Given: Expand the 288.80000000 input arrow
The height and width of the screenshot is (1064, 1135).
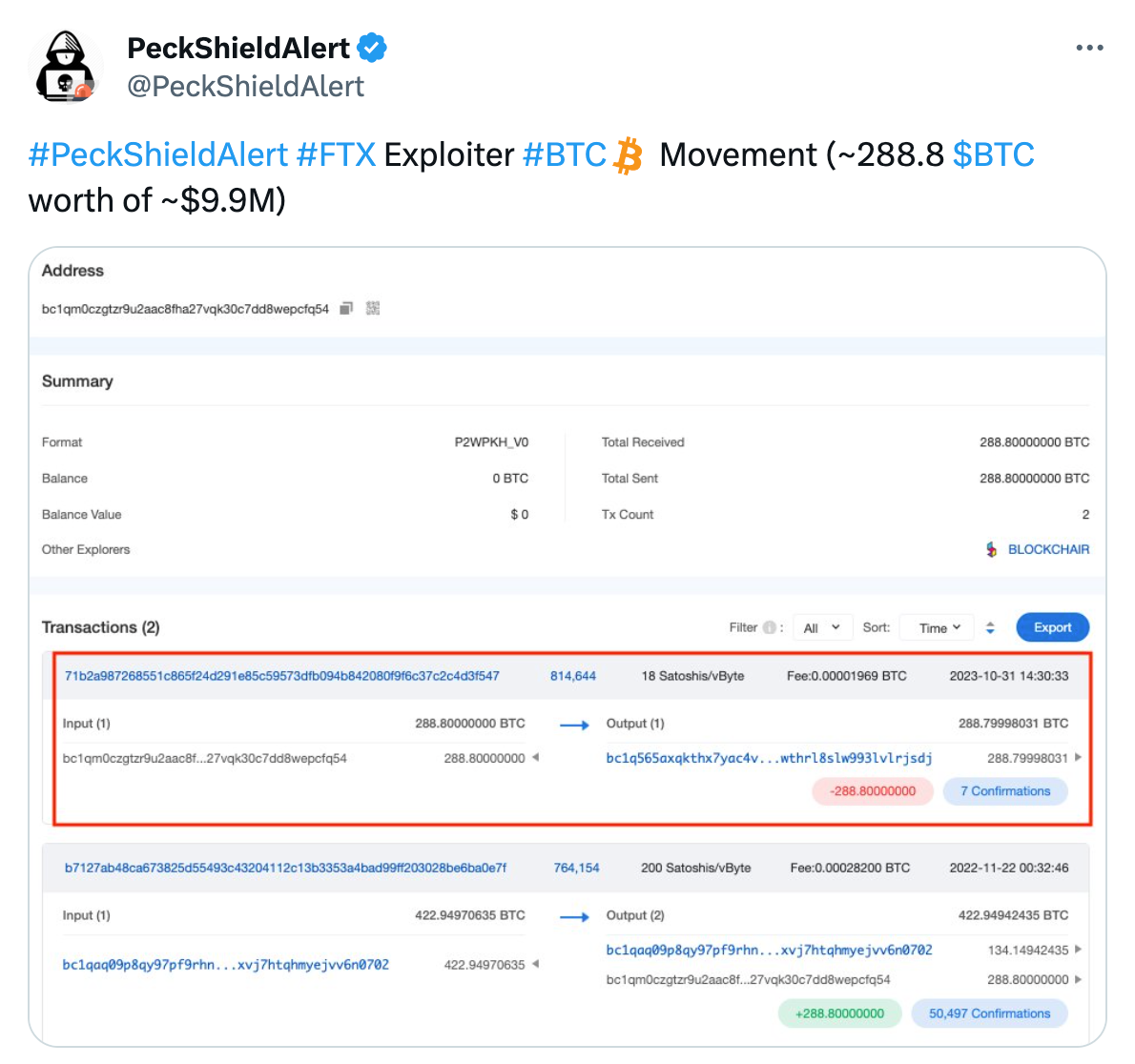Looking at the screenshot, I should (x=536, y=758).
